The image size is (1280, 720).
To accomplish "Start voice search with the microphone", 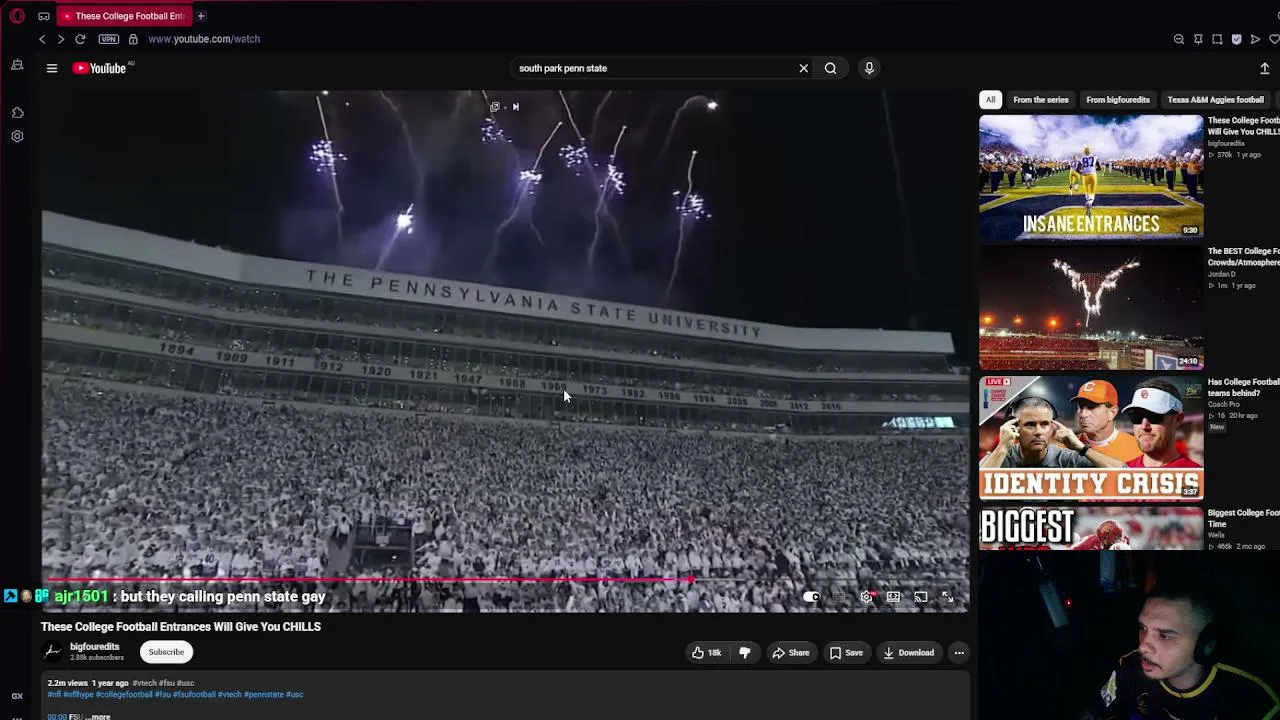I will point(869,68).
